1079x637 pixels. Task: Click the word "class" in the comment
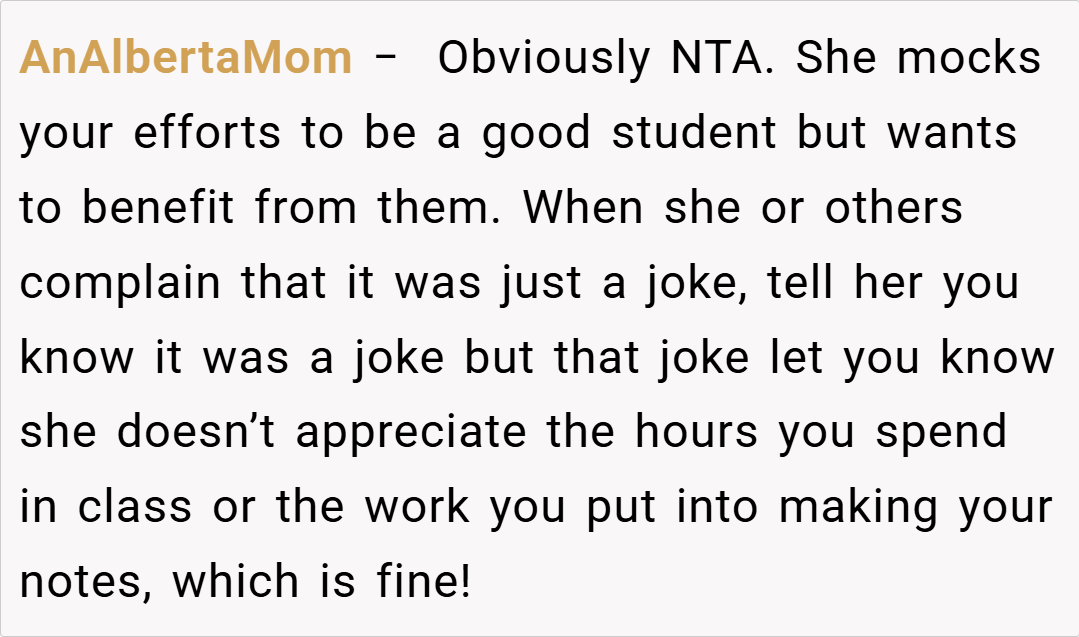coord(134,507)
